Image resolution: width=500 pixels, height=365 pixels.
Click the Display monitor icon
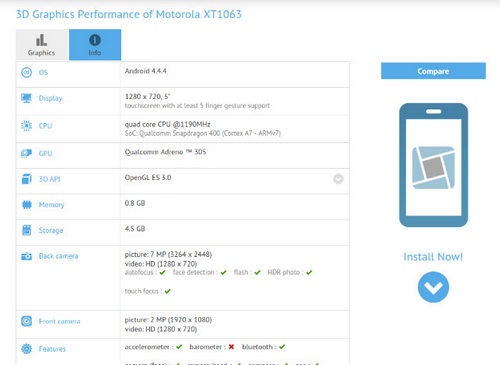pyautogui.click(x=26, y=98)
